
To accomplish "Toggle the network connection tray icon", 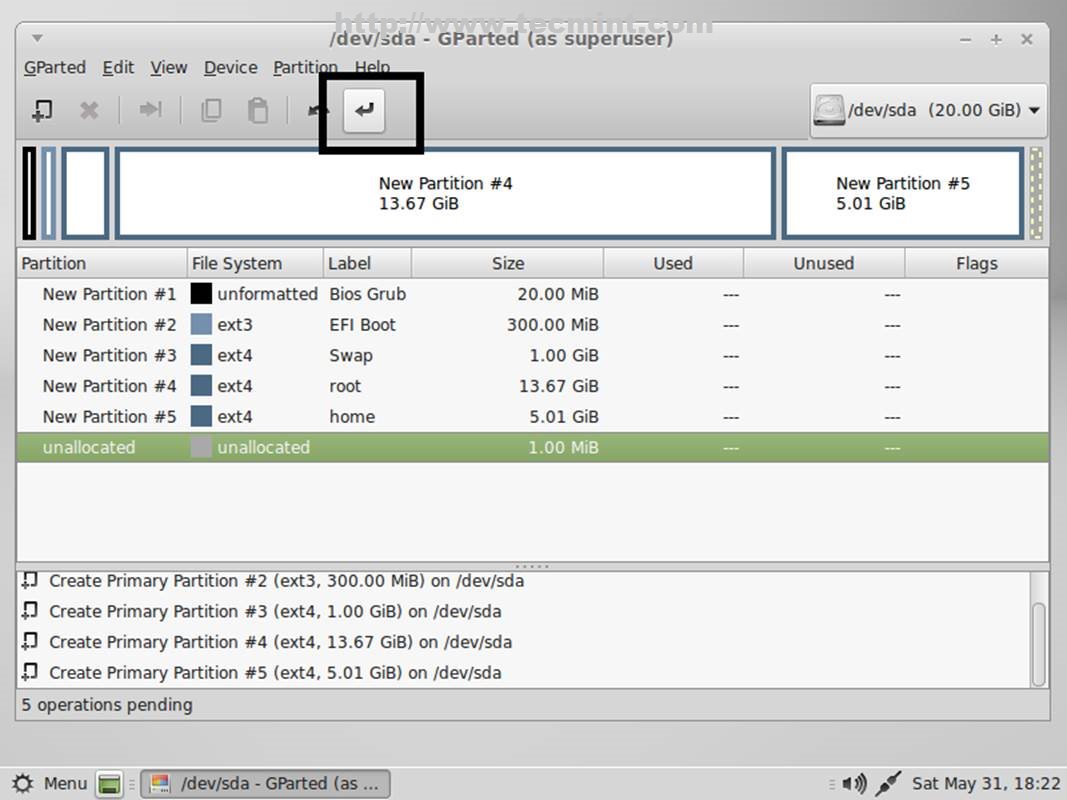I will pyautogui.click(x=888, y=783).
